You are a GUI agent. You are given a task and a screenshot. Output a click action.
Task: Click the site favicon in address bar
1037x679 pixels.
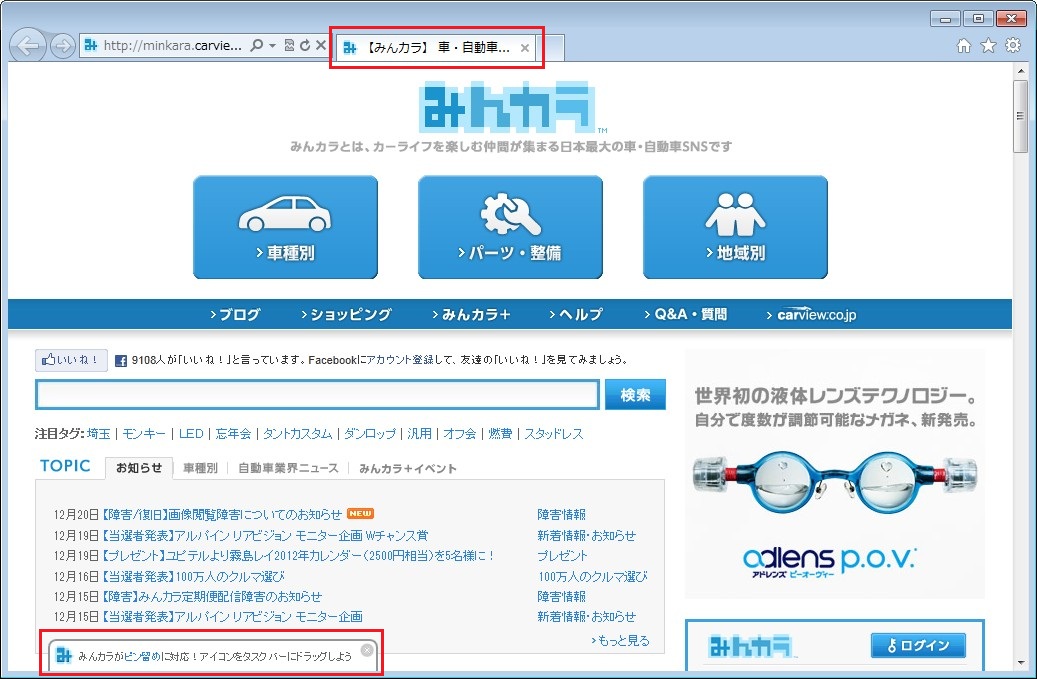[91, 45]
